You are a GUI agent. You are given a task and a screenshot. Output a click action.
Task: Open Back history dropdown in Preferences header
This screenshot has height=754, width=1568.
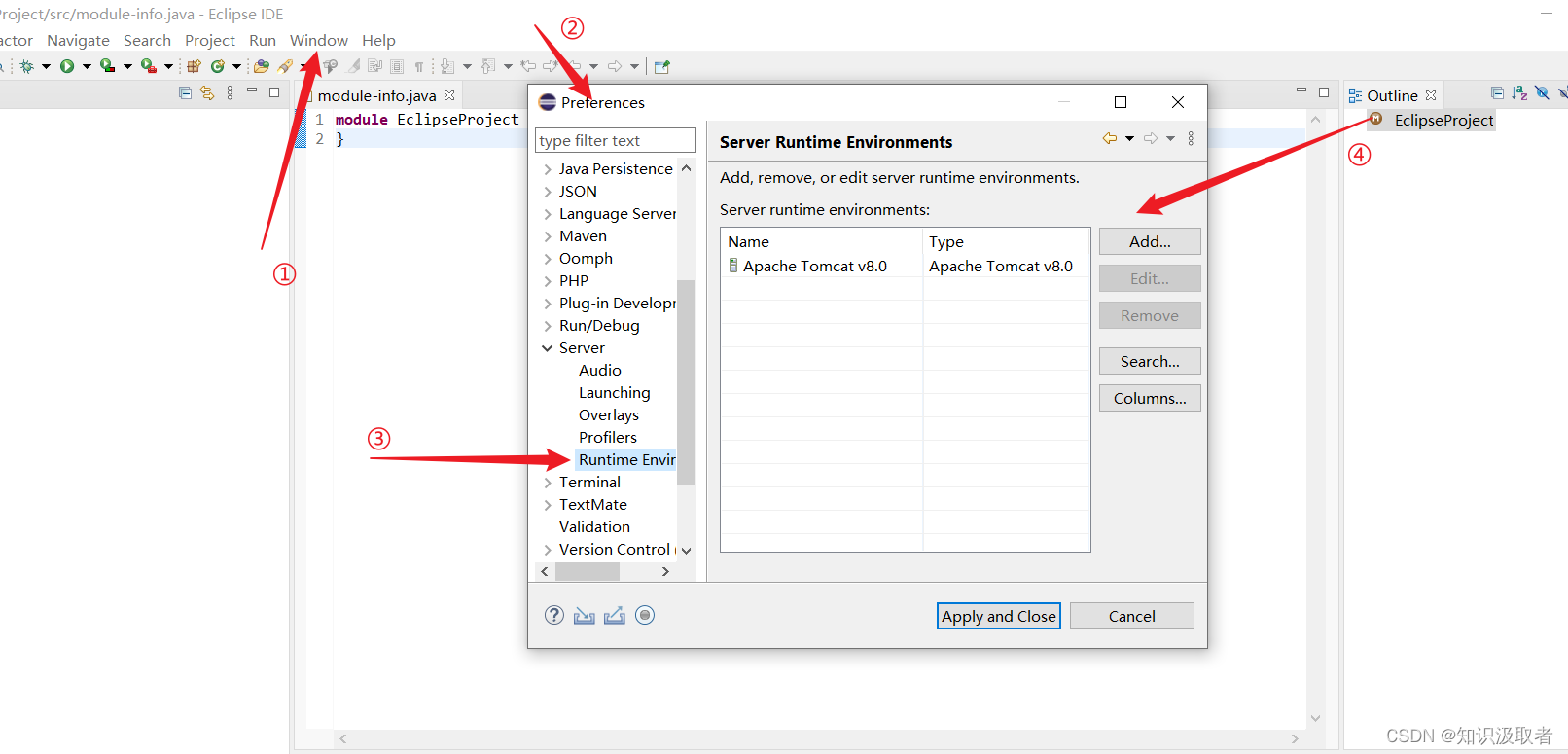pos(1129,139)
